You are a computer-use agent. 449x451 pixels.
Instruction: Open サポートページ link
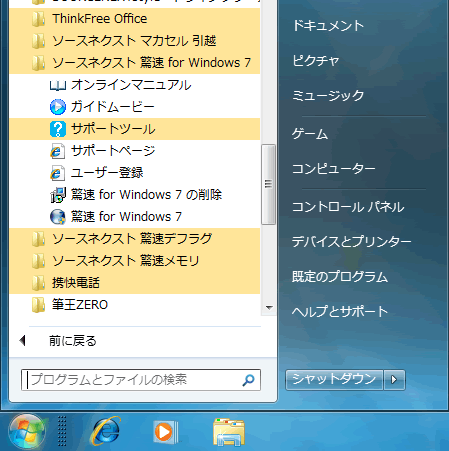click(134, 151)
